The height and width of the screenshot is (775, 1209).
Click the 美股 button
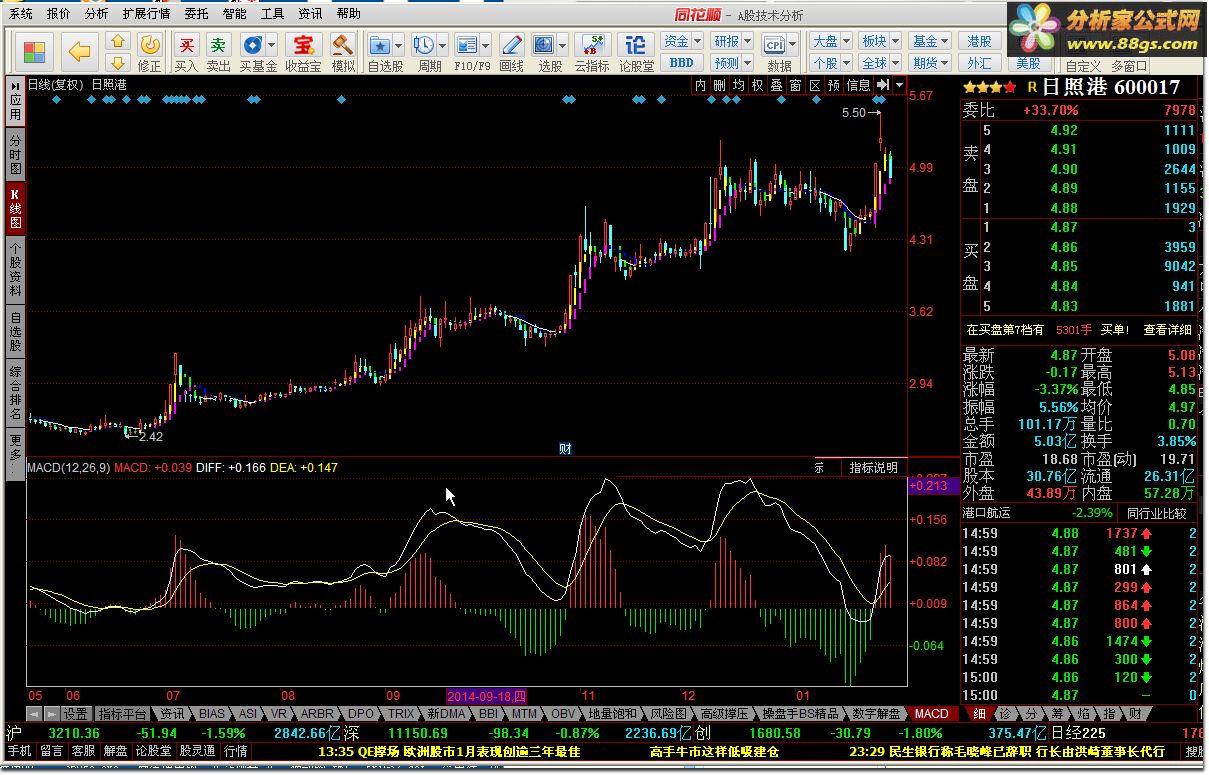click(x=1028, y=63)
